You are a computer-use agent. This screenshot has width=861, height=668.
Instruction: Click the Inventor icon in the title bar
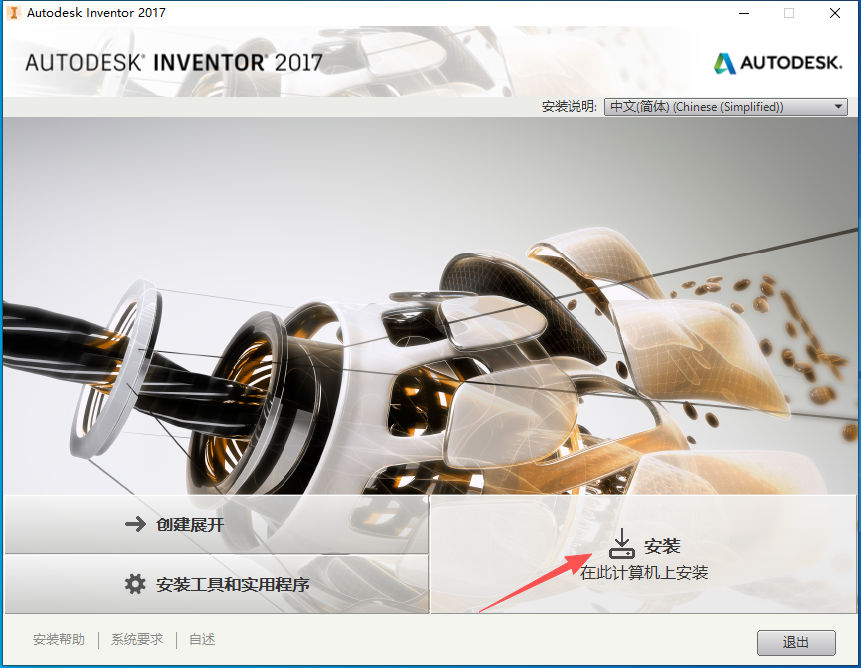click(x=12, y=13)
